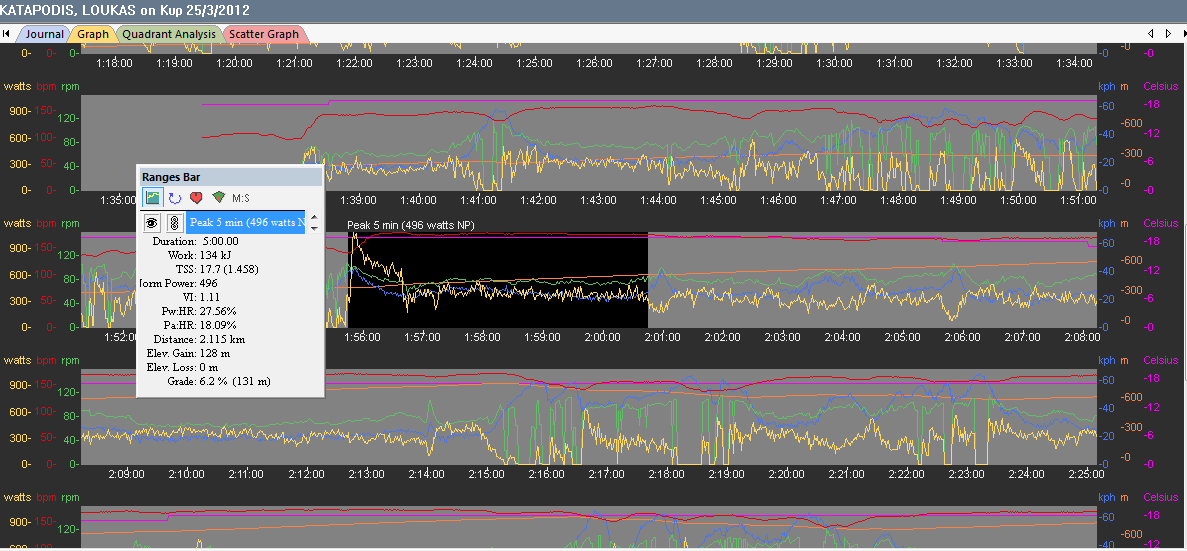Step down in the ranges list spinner
Screen dimensions: 1187x551
click(314, 228)
